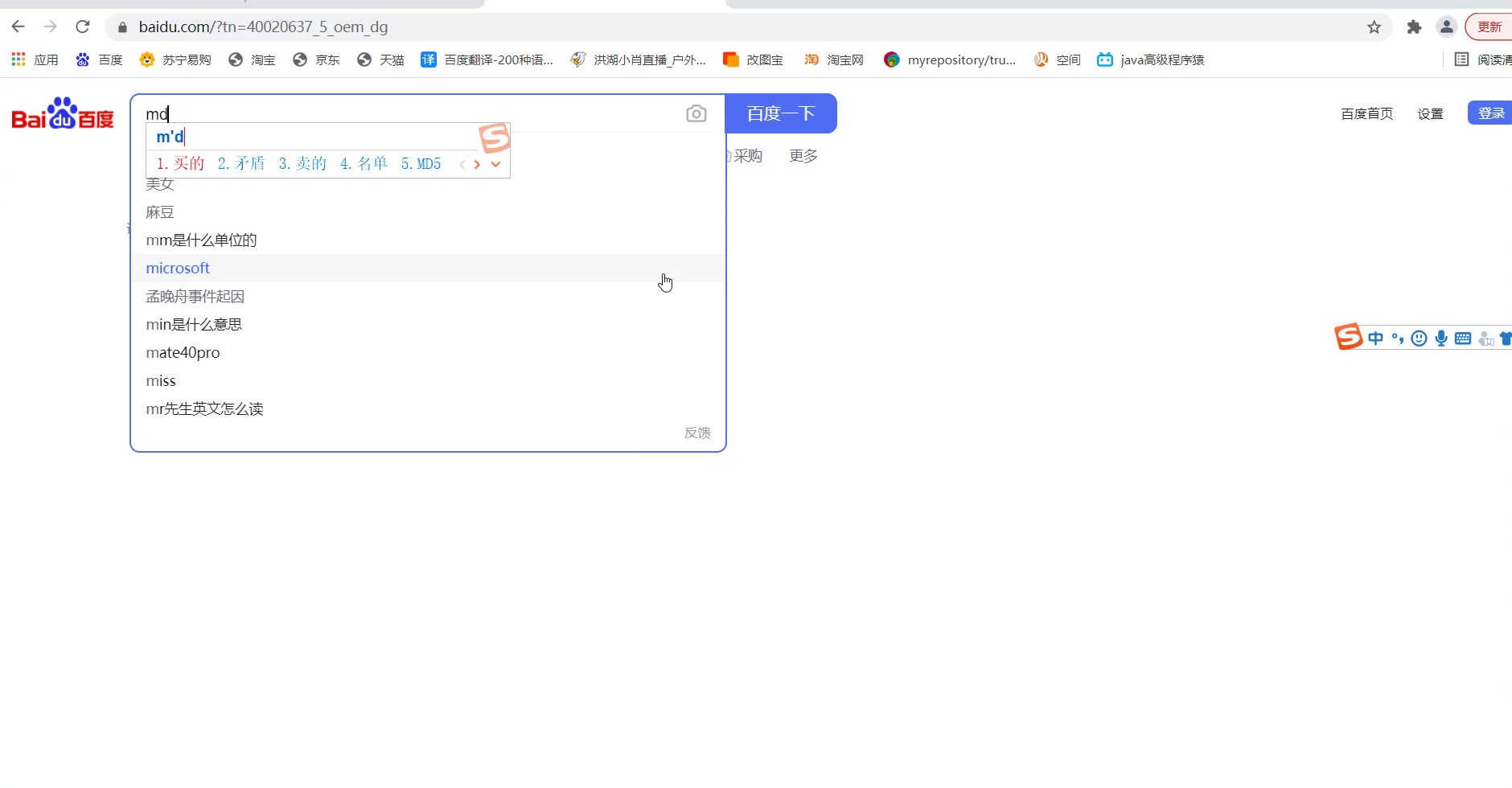The width and height of the screenshot is (1512, 788).
Task: Open the emoji smiley on Sogou toolbar
Action: (x=1420, y=339)
